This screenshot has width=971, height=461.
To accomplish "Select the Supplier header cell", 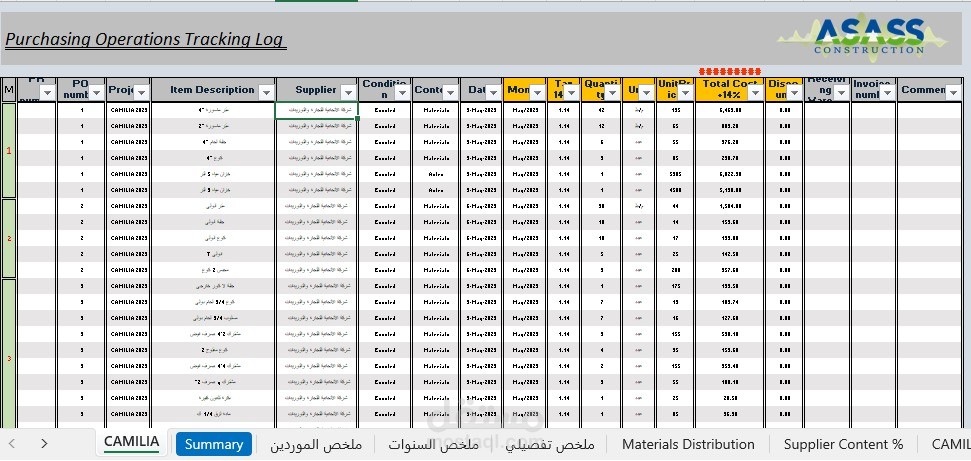I will (x=316, y=89).
